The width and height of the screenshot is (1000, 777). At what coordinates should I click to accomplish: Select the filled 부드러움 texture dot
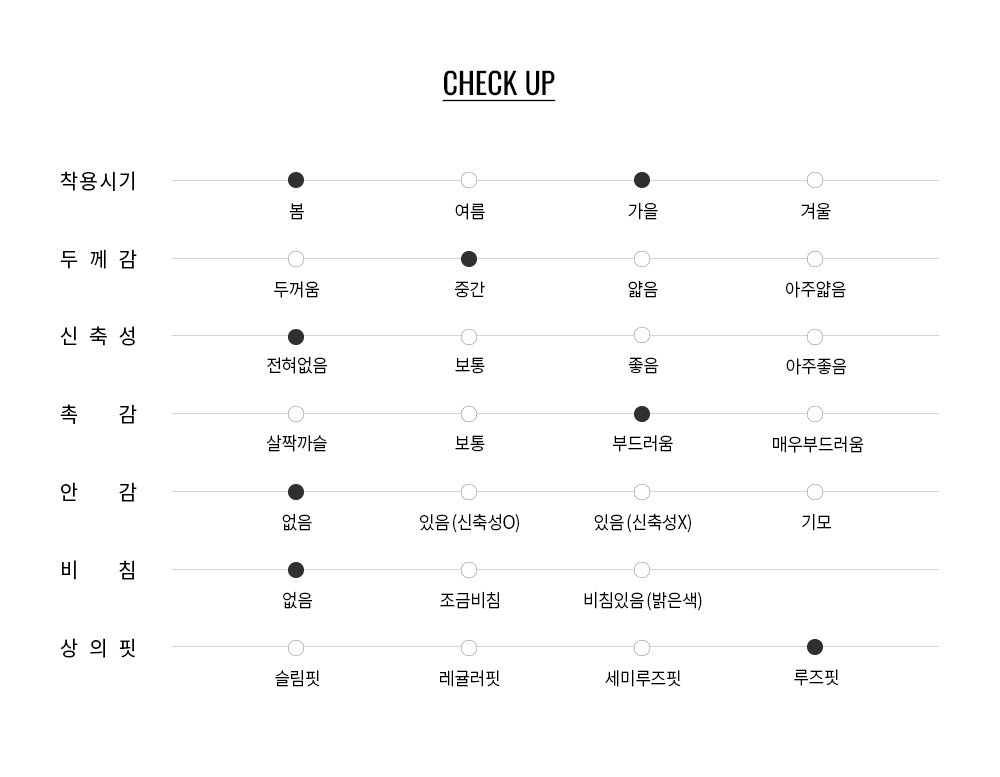point(642,414)
